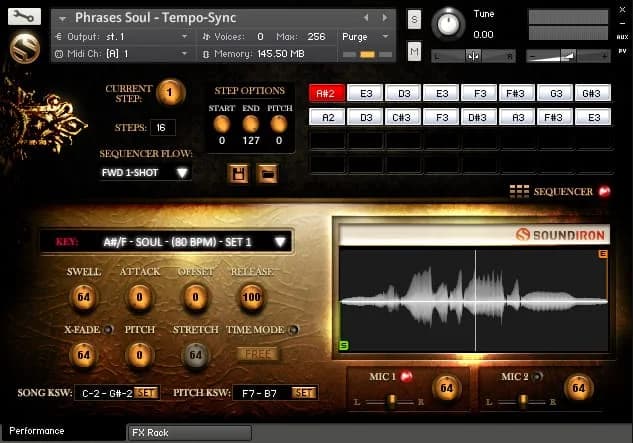The width and height of the screenshot is (633, 443).
Task: Enable the MIC 2 toggle LED
Action: (539, 377)
